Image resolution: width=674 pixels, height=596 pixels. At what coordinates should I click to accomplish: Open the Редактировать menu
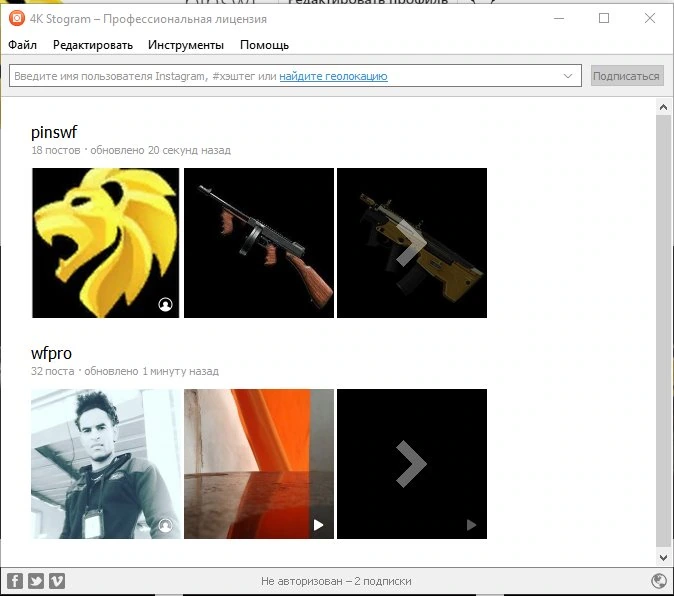point(93,45)
